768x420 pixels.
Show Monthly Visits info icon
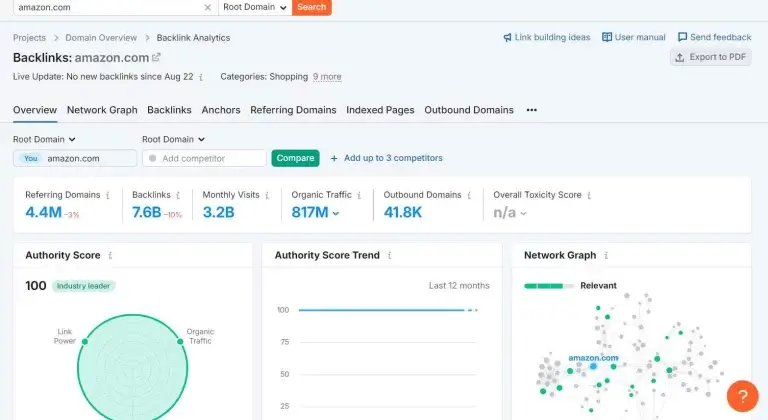pyautogui.click(x=267, y=196)
